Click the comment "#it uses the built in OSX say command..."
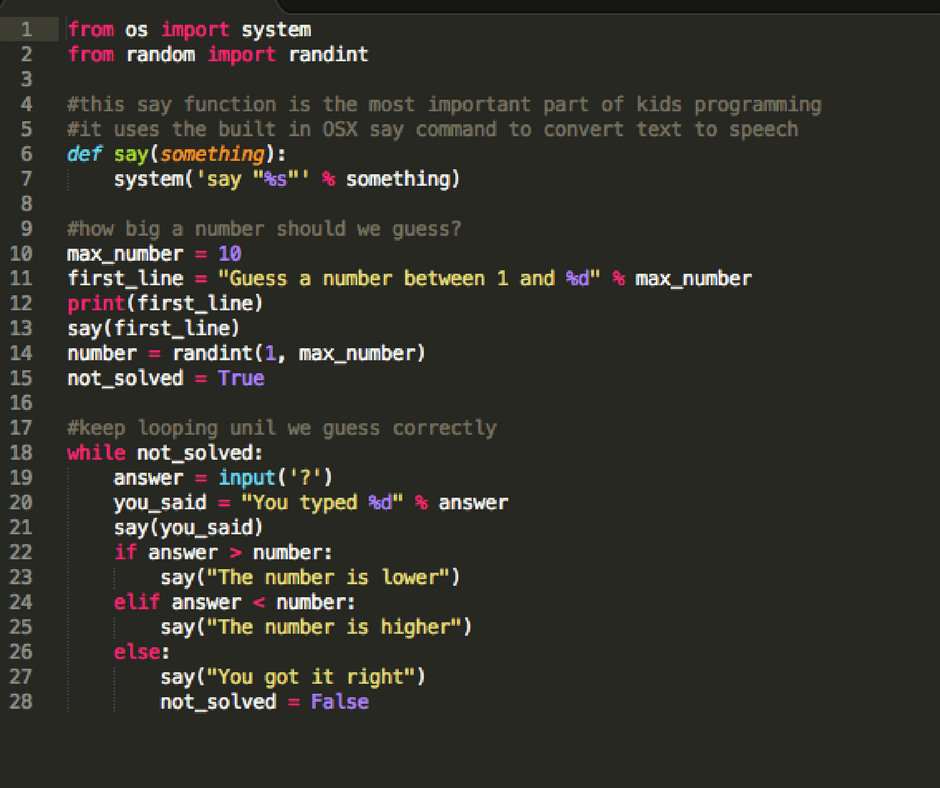 [x=433, y=130]
